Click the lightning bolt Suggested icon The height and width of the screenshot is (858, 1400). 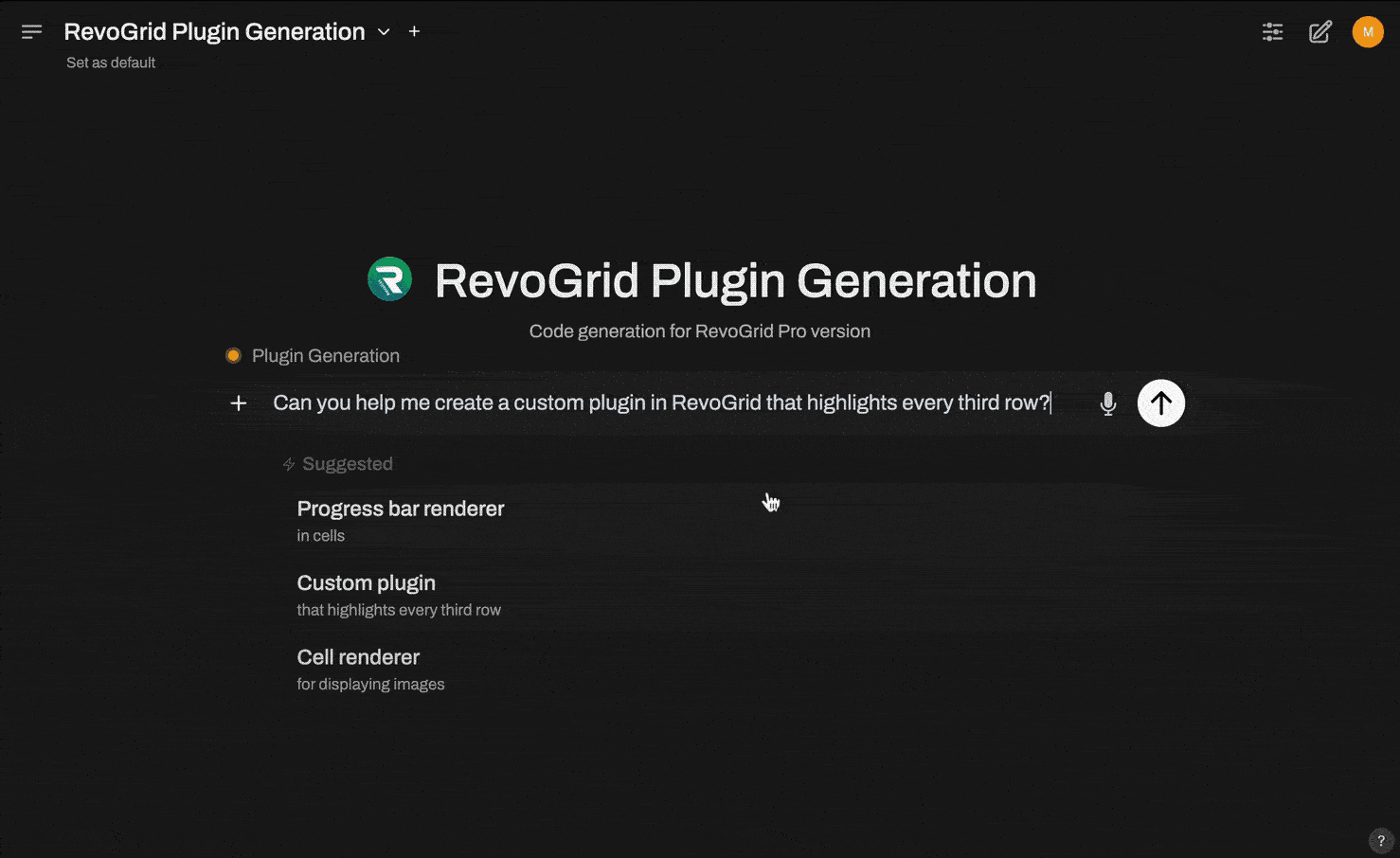coord(289,464)
